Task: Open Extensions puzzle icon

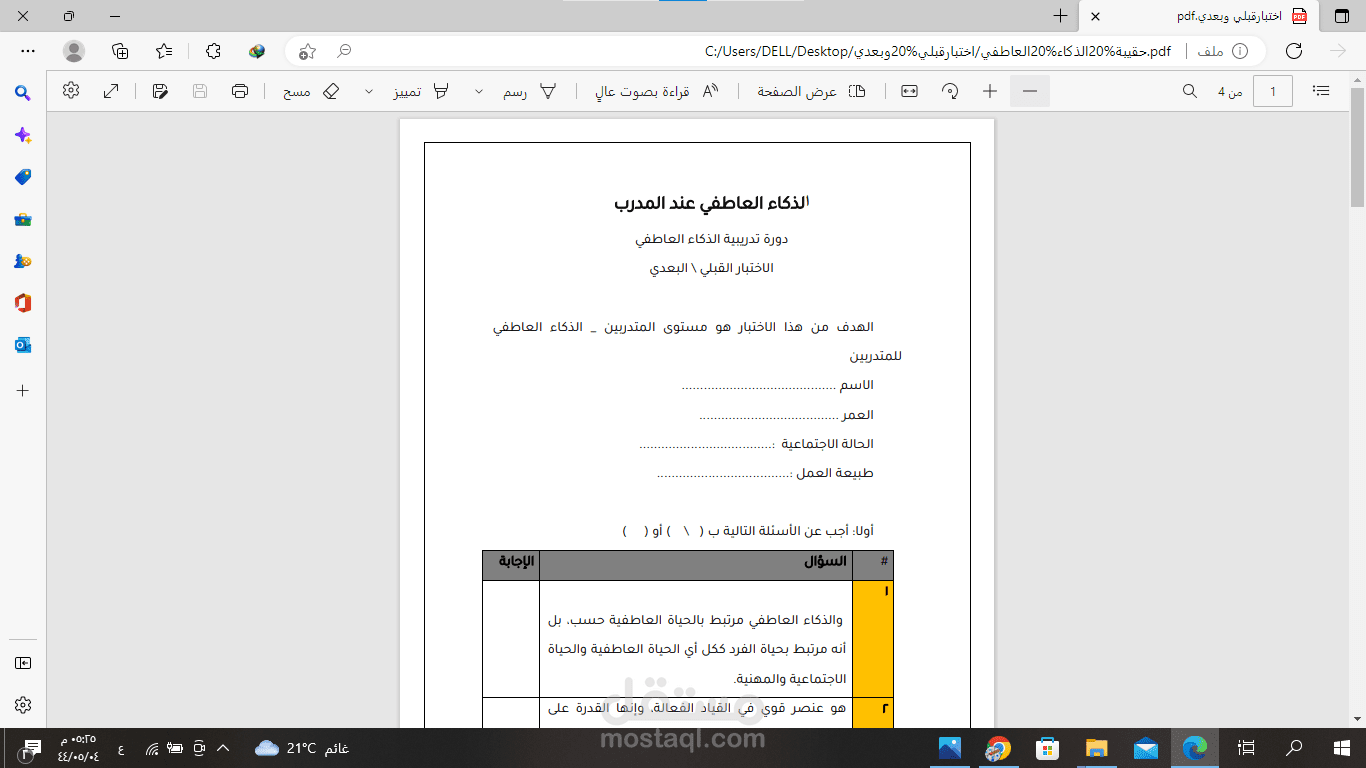Action: coord(213,51)
